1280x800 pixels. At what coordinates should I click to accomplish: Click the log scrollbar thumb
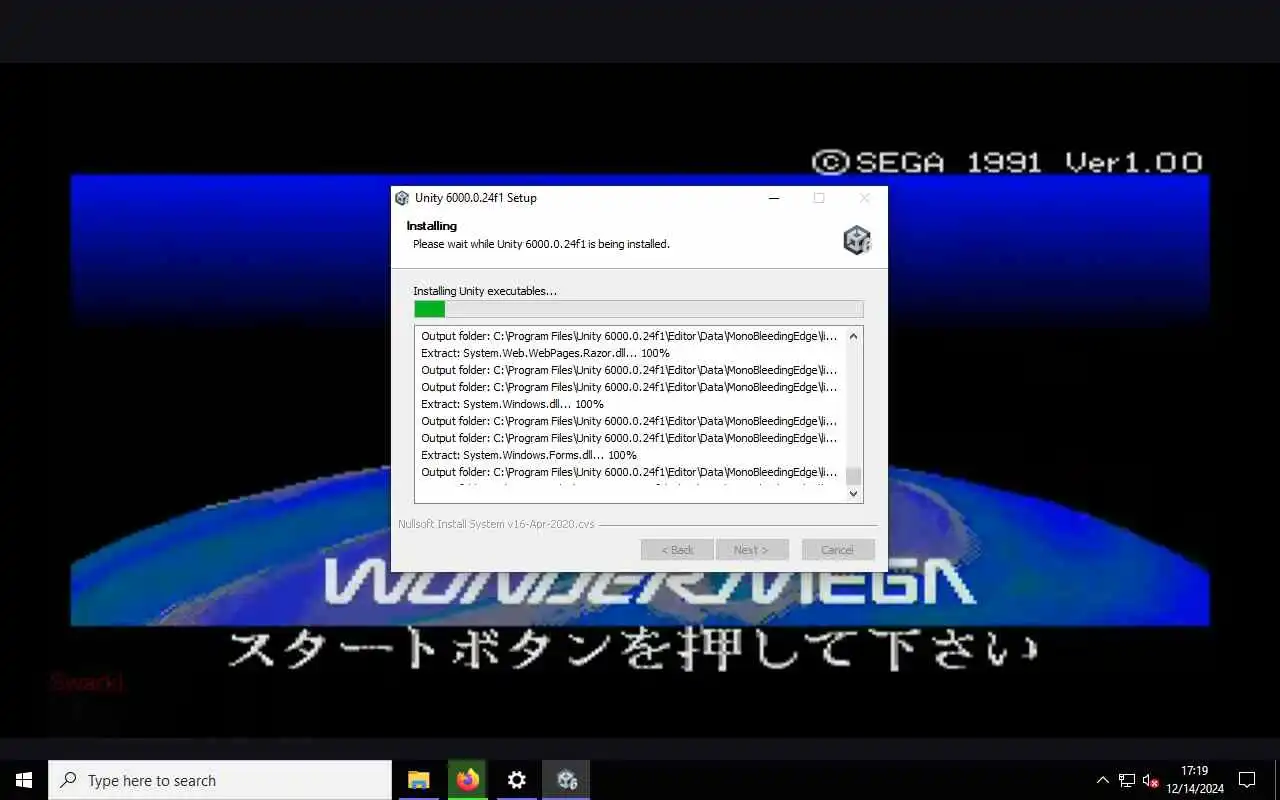pyautogui.click(x=853, y=476)
